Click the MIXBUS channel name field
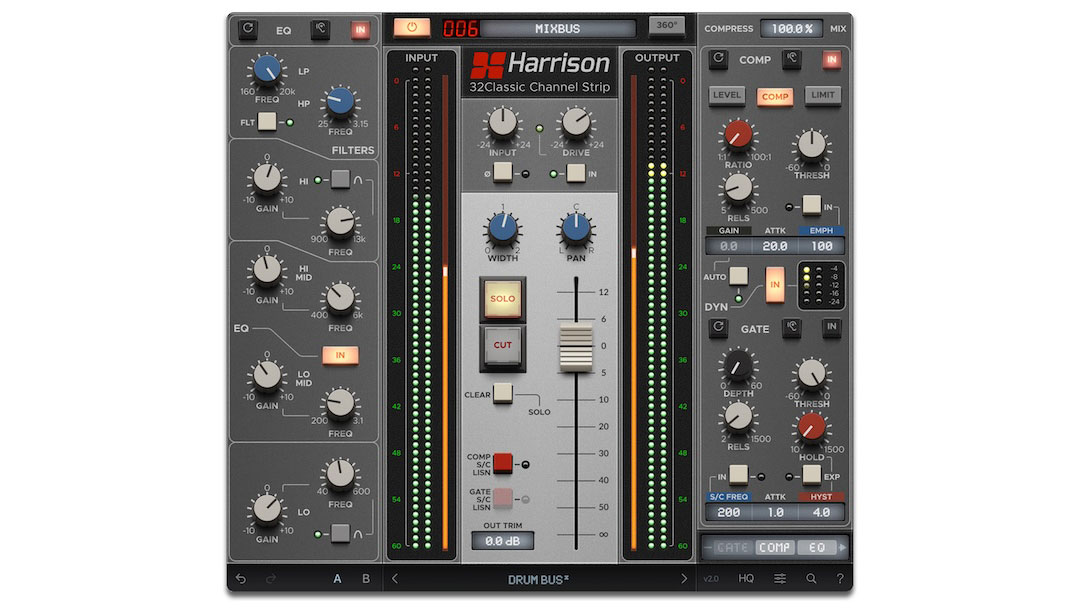Screen dimensions: 1080x608 (557, 28)
